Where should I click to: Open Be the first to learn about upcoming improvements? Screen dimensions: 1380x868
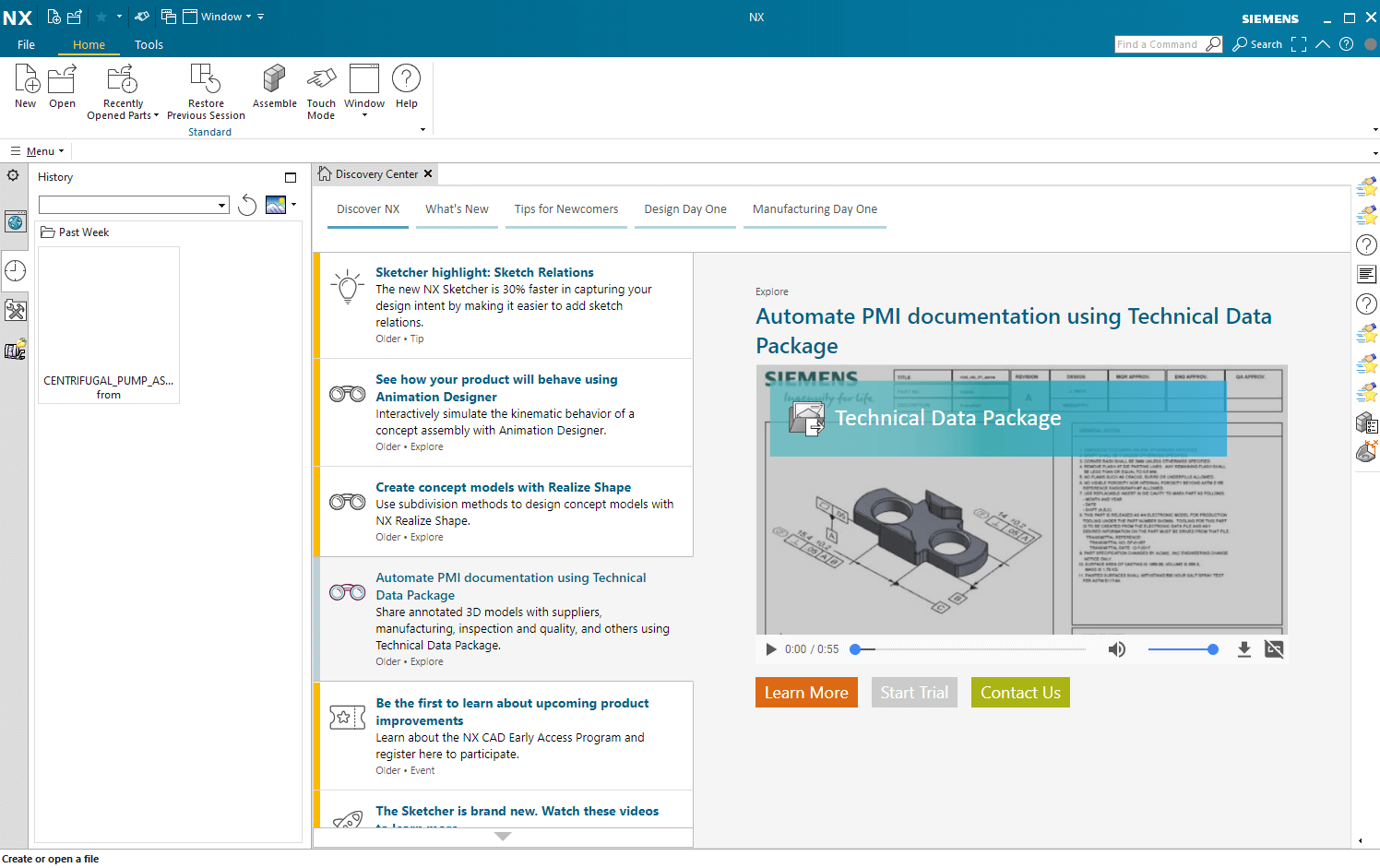tap(504, 735)
